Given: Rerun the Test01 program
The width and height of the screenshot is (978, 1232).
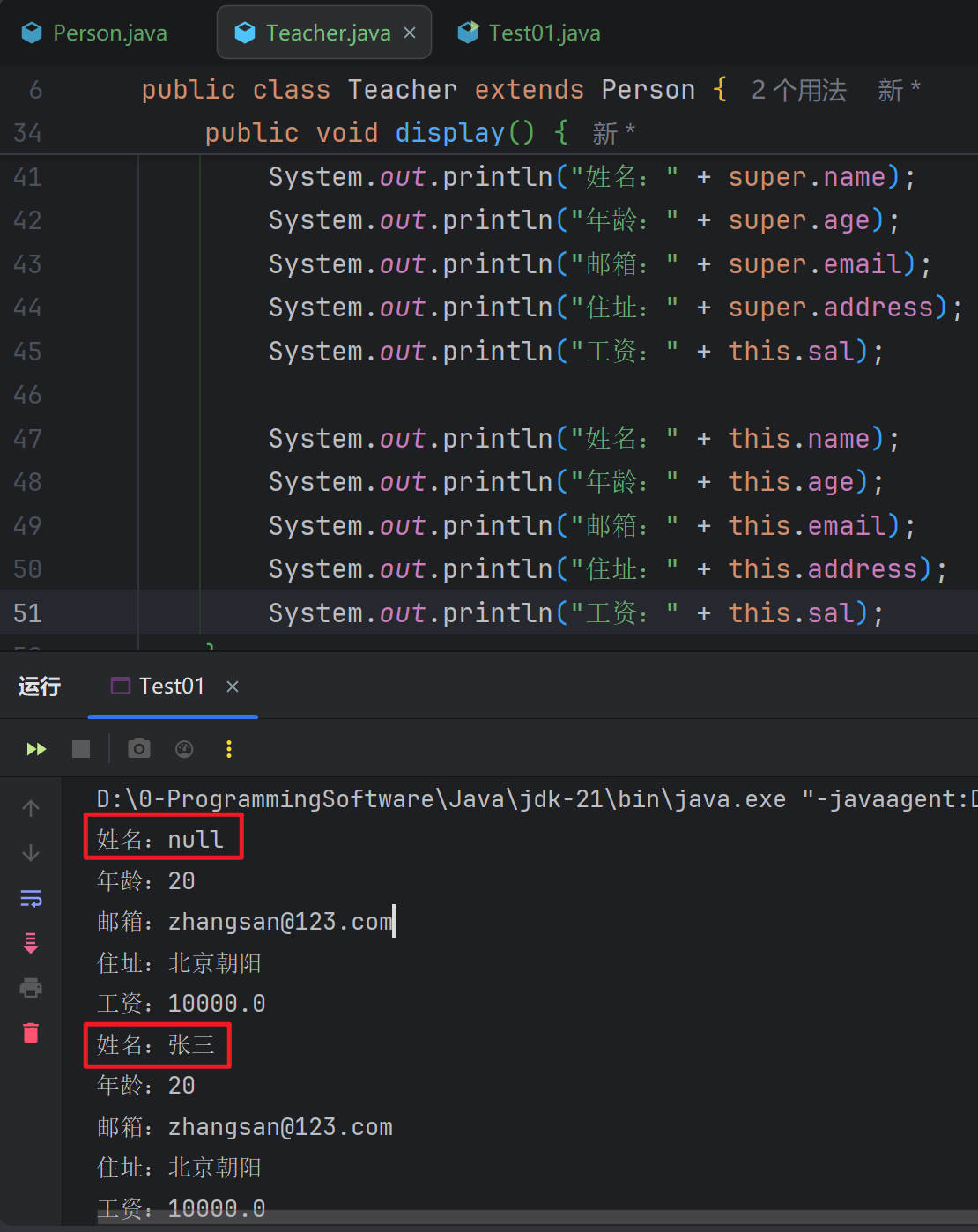Looking at the screenshot, I should (36, 749).
